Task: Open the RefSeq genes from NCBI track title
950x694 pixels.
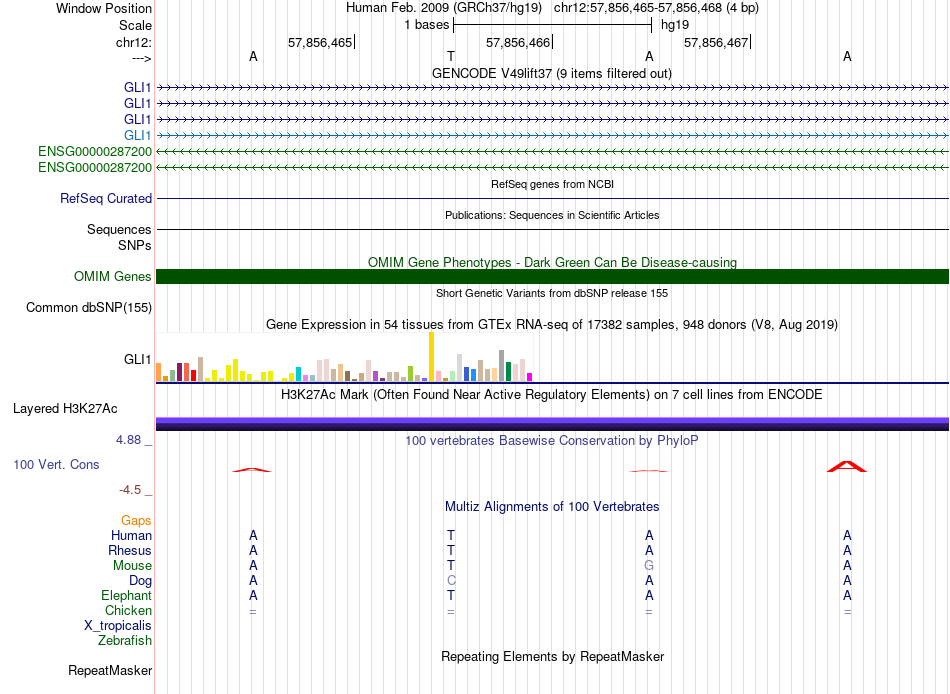Action: click(x=552, y=184)
